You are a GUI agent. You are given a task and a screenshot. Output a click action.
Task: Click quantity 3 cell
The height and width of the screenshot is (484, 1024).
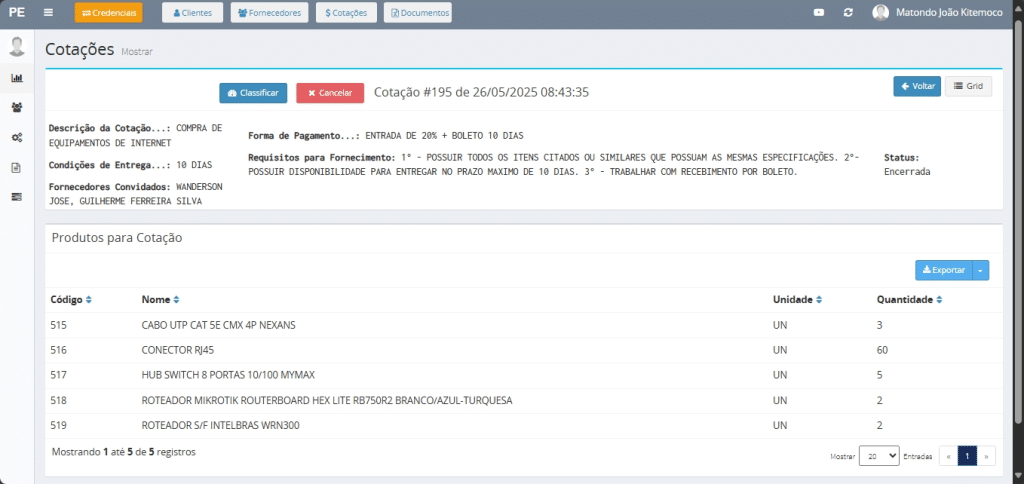(880, 325)
